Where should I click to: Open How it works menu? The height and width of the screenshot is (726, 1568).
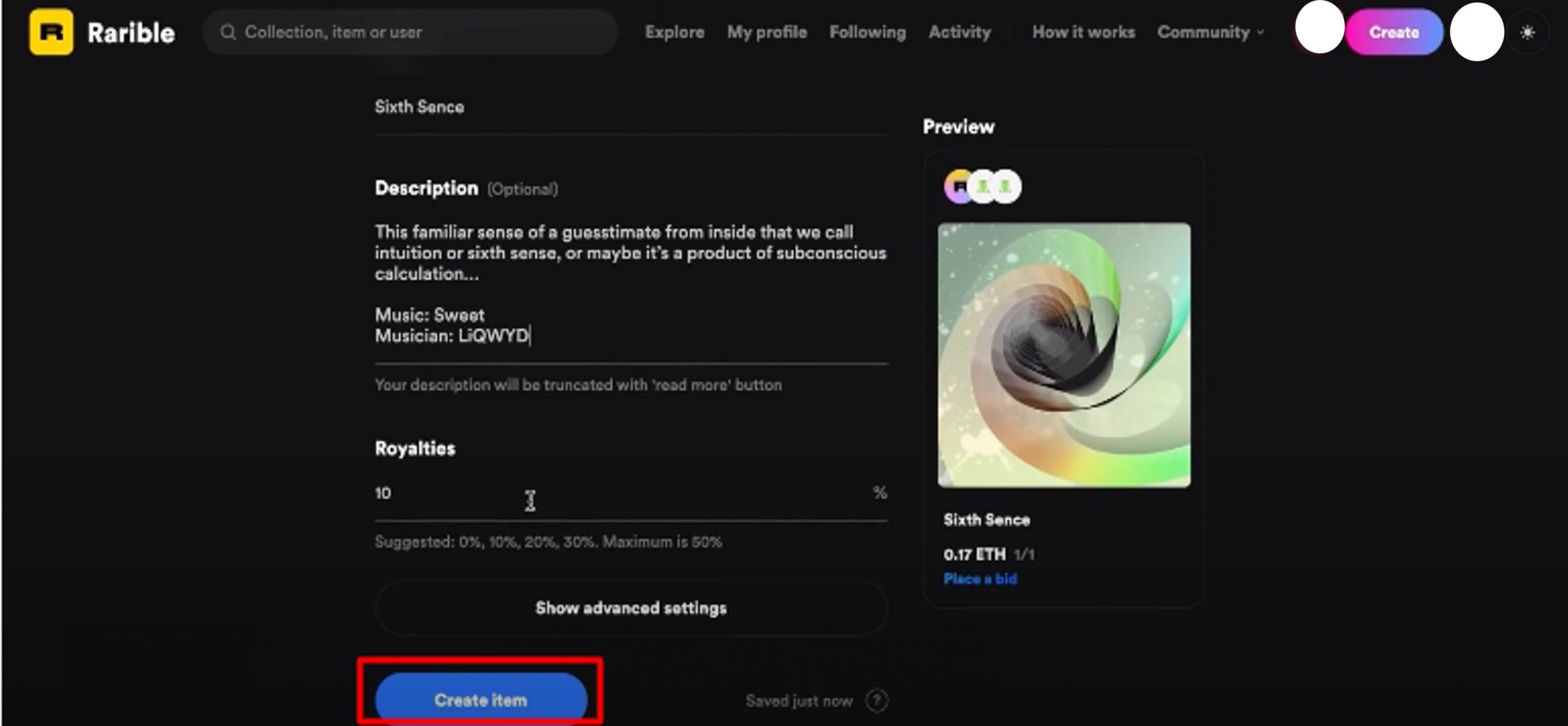point(1082,32)
